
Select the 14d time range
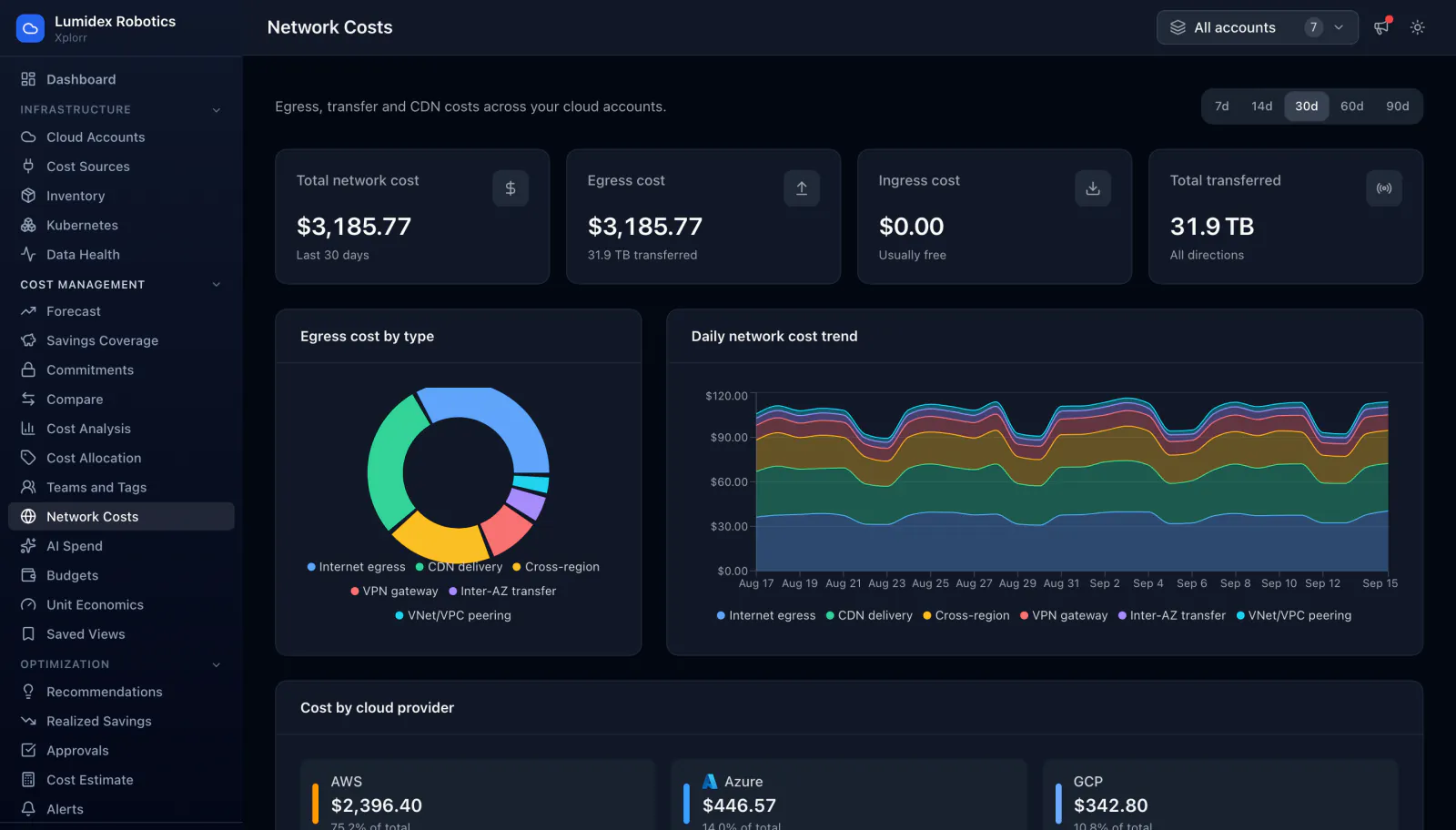tap(1261, 106)
